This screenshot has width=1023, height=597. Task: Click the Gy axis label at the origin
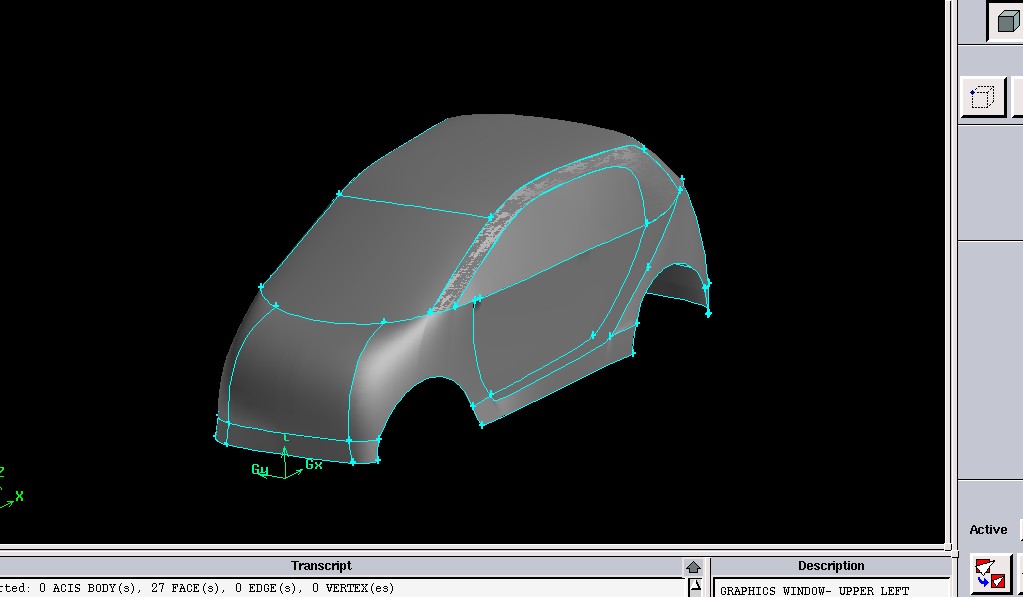pyautogui.click(x=259, y=469)
